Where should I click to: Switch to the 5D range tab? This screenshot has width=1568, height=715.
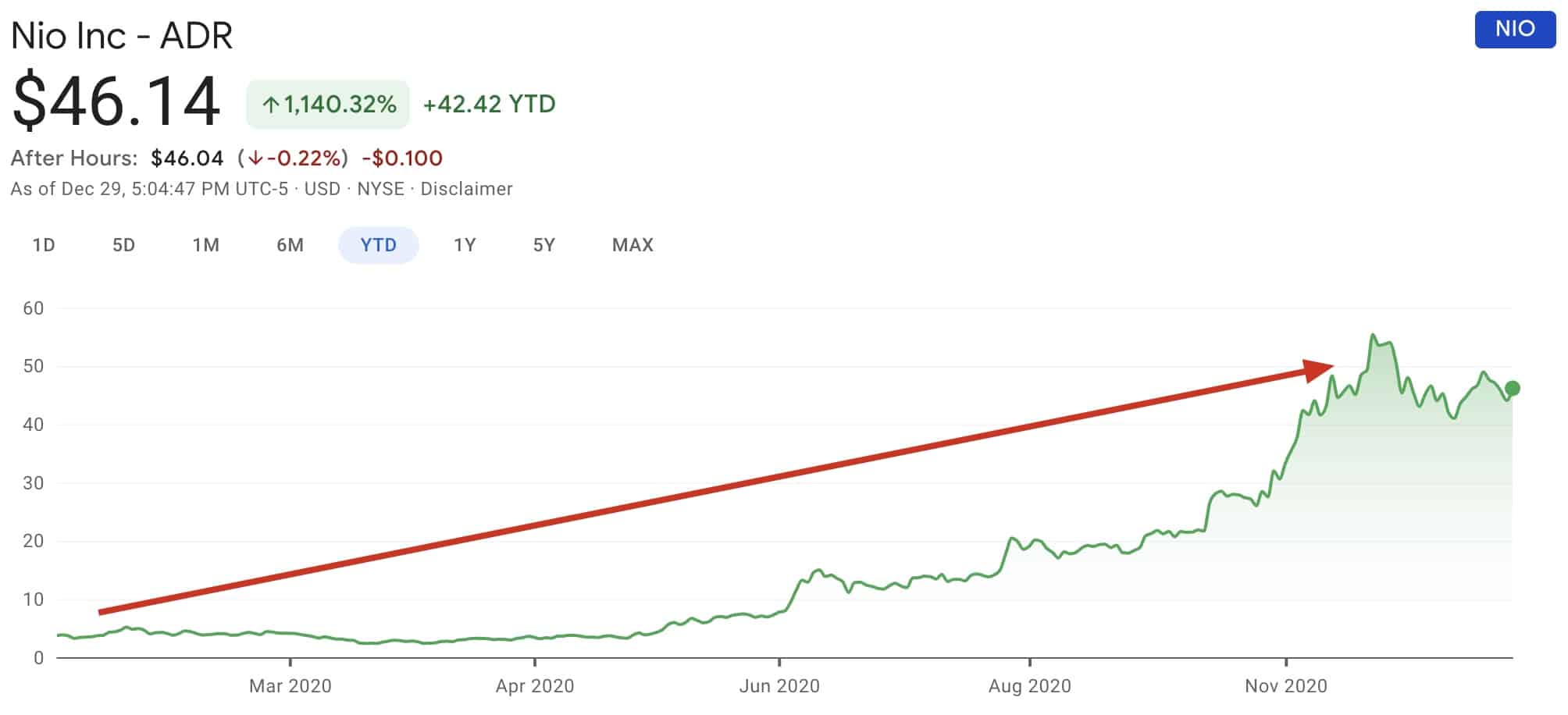click(123, 245)
